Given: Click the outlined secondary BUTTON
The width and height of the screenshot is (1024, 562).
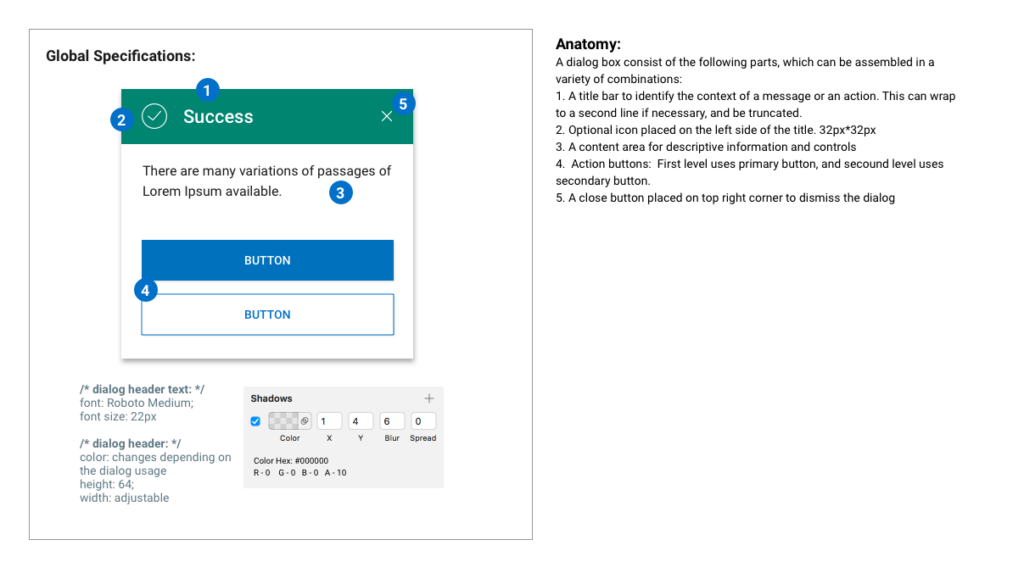Looking at the screenshot, I should tap(268, 315).
